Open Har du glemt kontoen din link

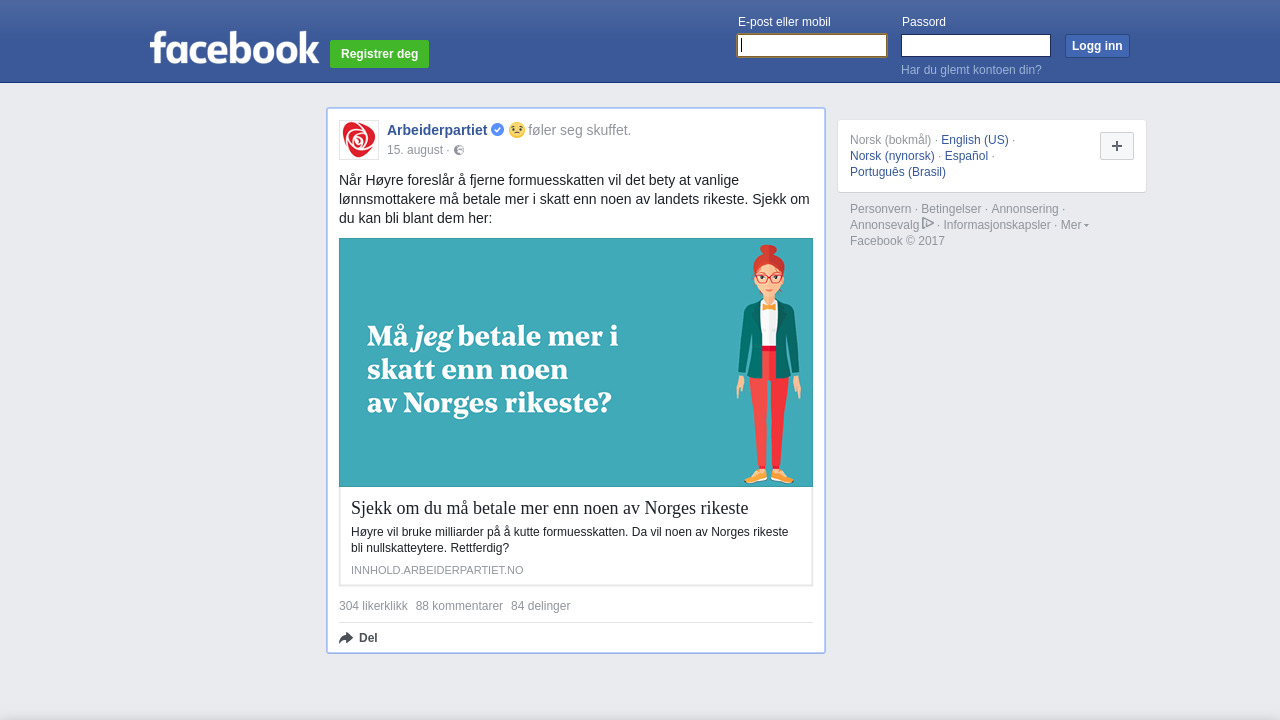tap(971, 70)
